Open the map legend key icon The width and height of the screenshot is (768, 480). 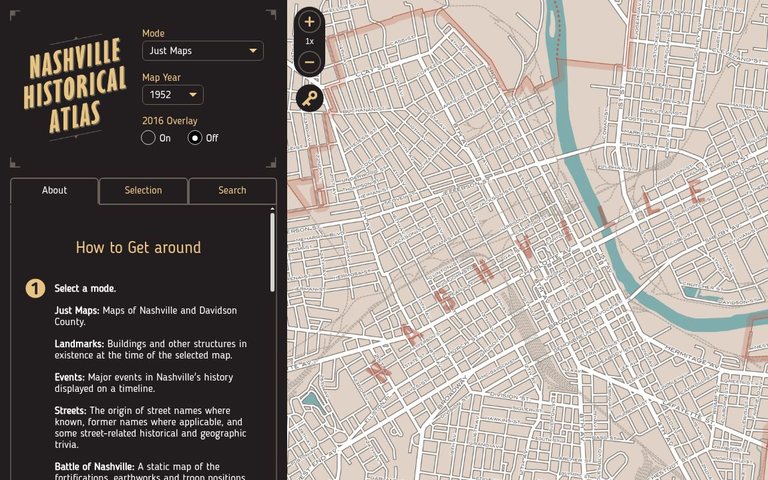coord(310,98)
